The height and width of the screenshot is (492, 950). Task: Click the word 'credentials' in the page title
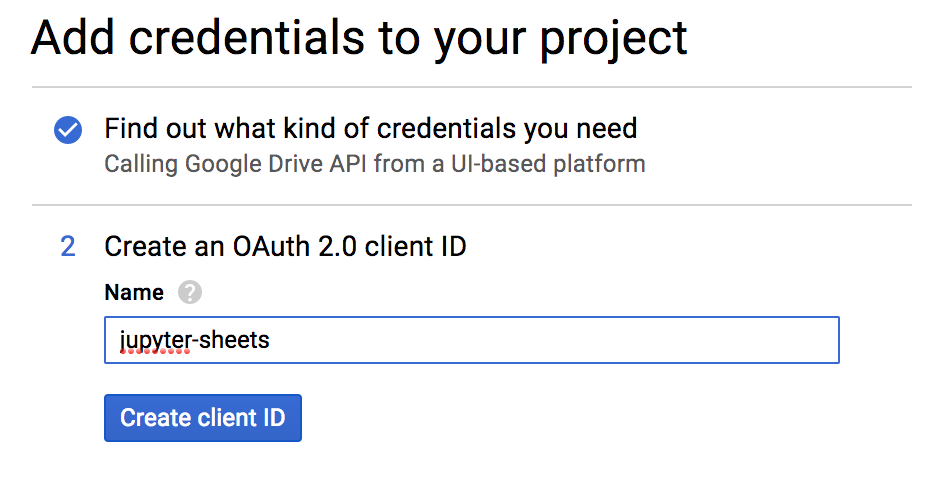tap(247, 38)
